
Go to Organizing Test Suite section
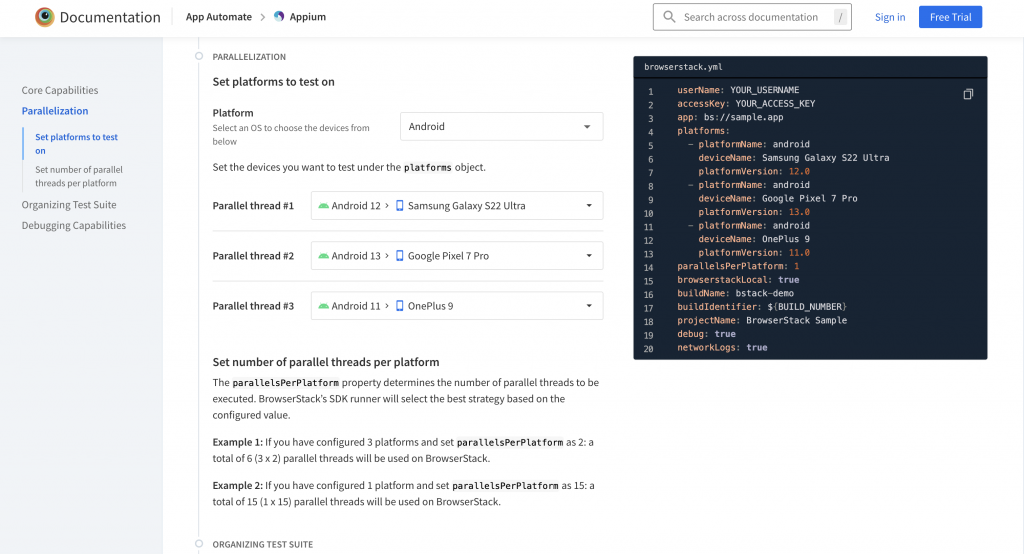(x=69, y=205)
